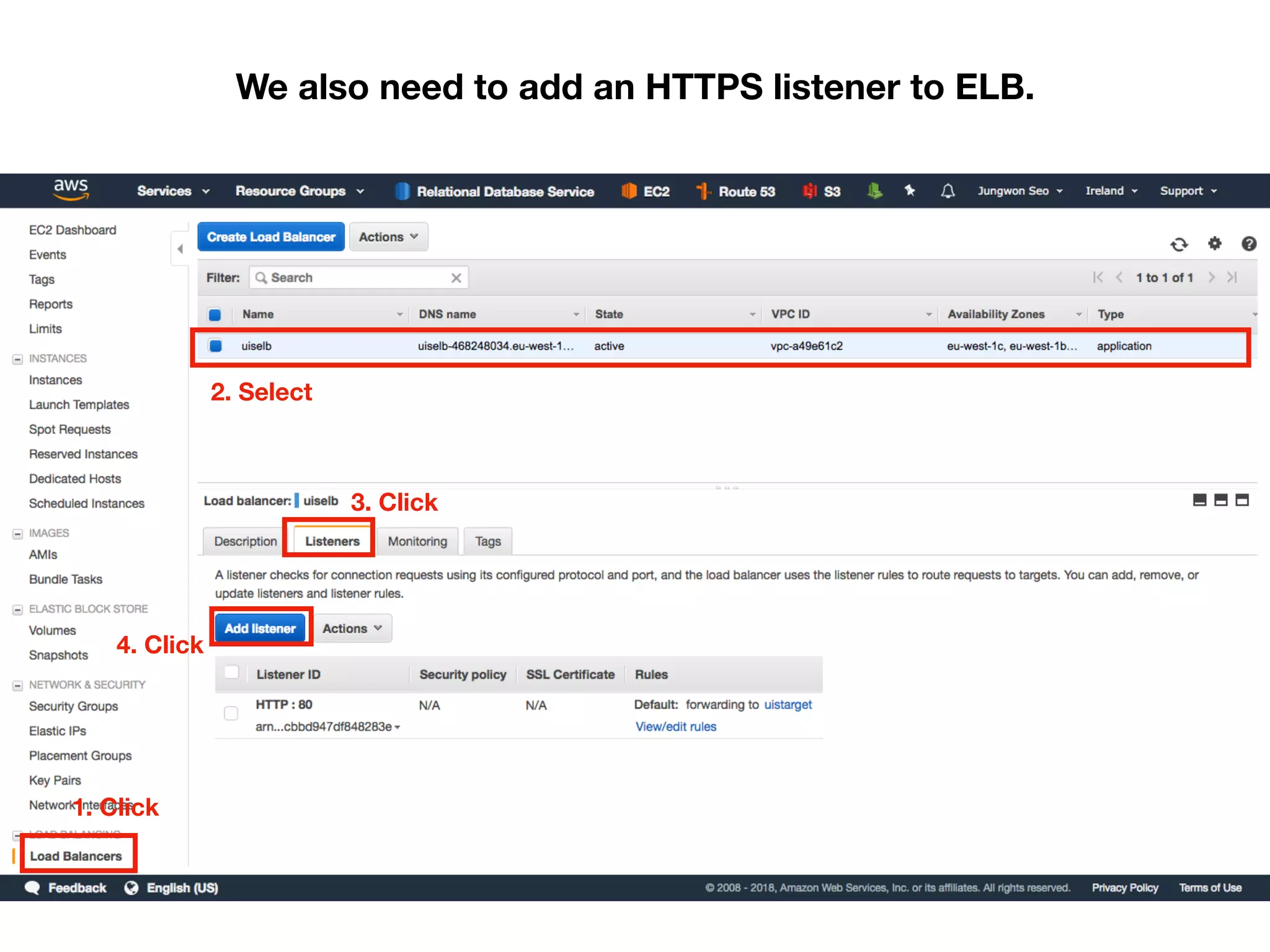Click Create Load Balancer button
The height and width of the screenshot is (952, 1270).
pyautogui.click(x=271, y=237)
